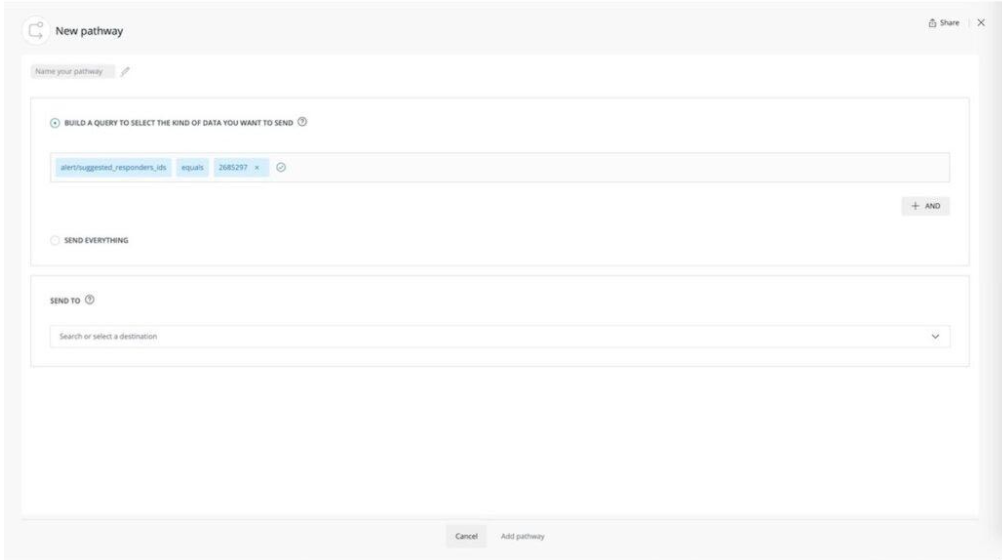
Task: Click the + AND button
Action: point(925,206)
